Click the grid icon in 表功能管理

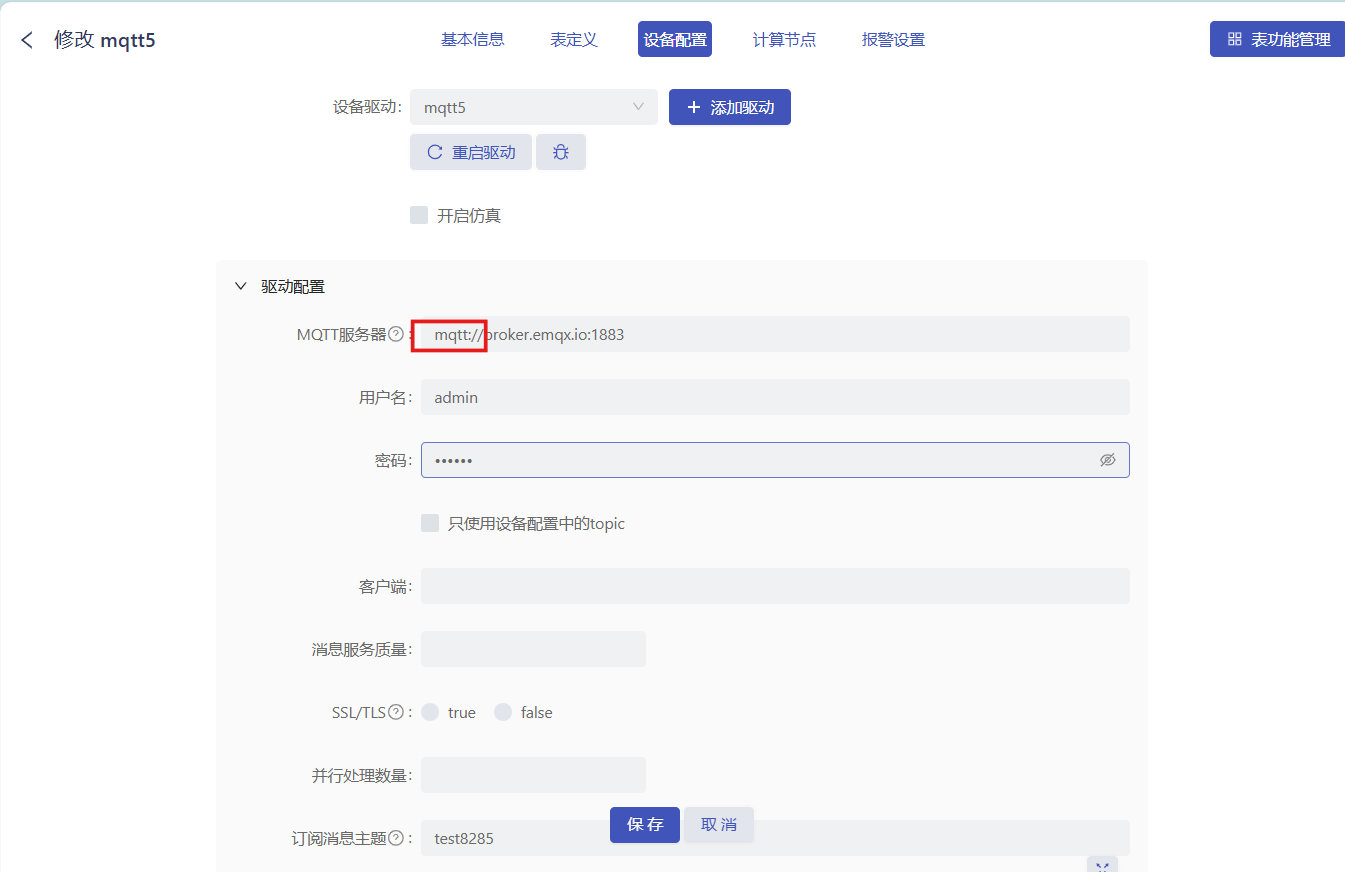1234,39
